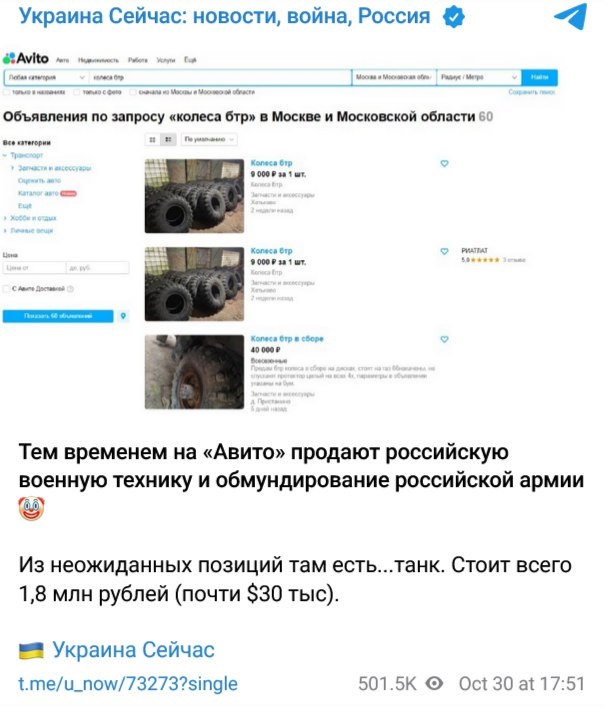Screen dimensions: 609x713
Task: Enable the только с фото checkbox
Action: tap(77, 92)
